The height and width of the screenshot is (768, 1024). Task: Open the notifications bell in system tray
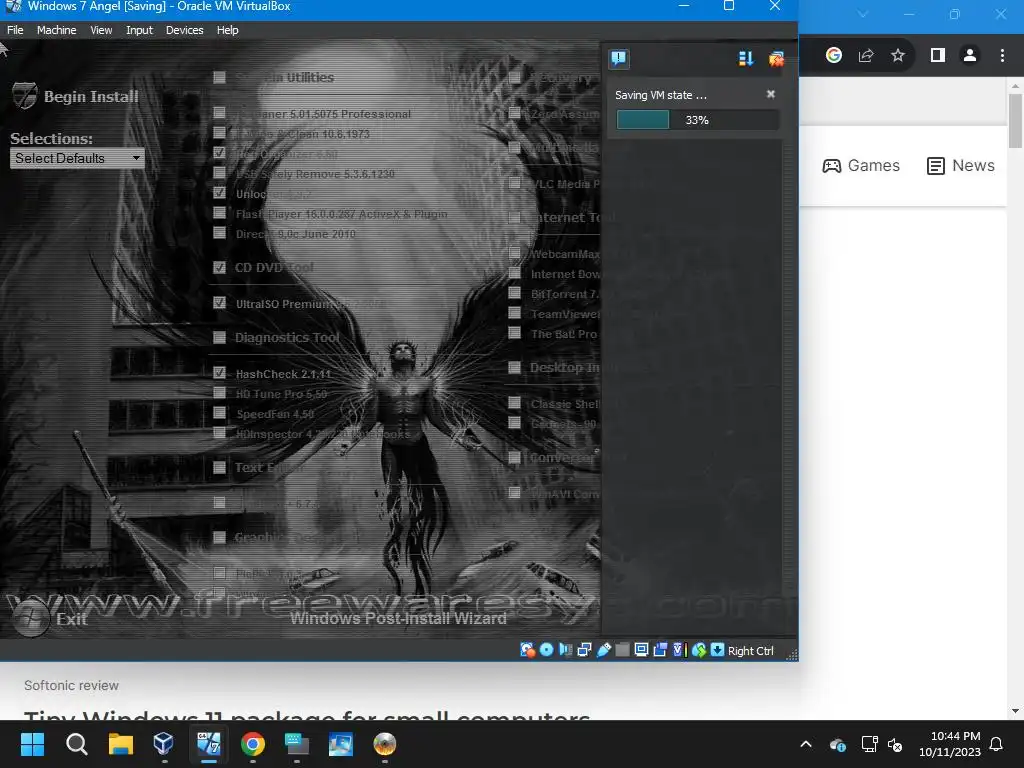(997, 744)
